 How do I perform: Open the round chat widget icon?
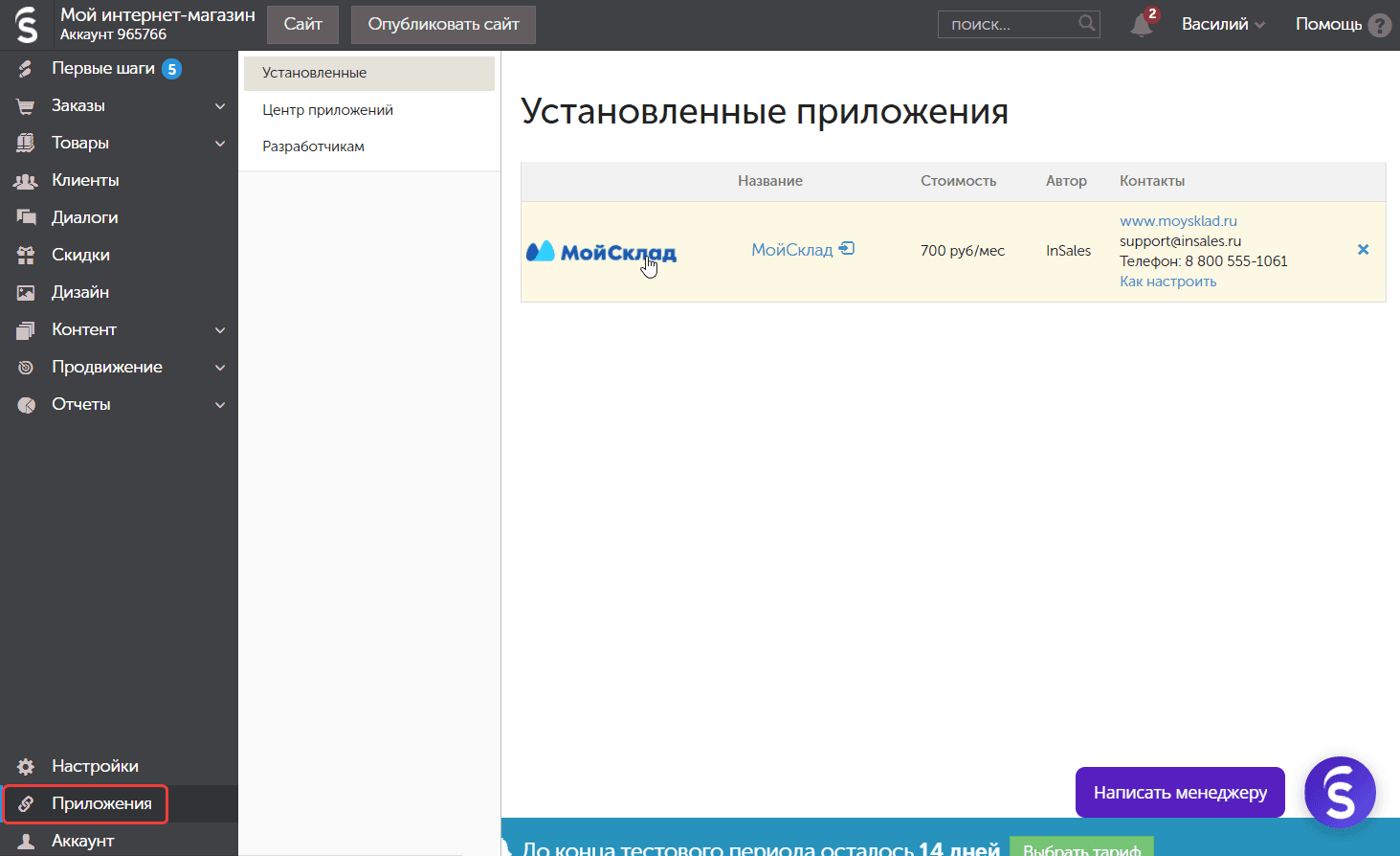1339,792
